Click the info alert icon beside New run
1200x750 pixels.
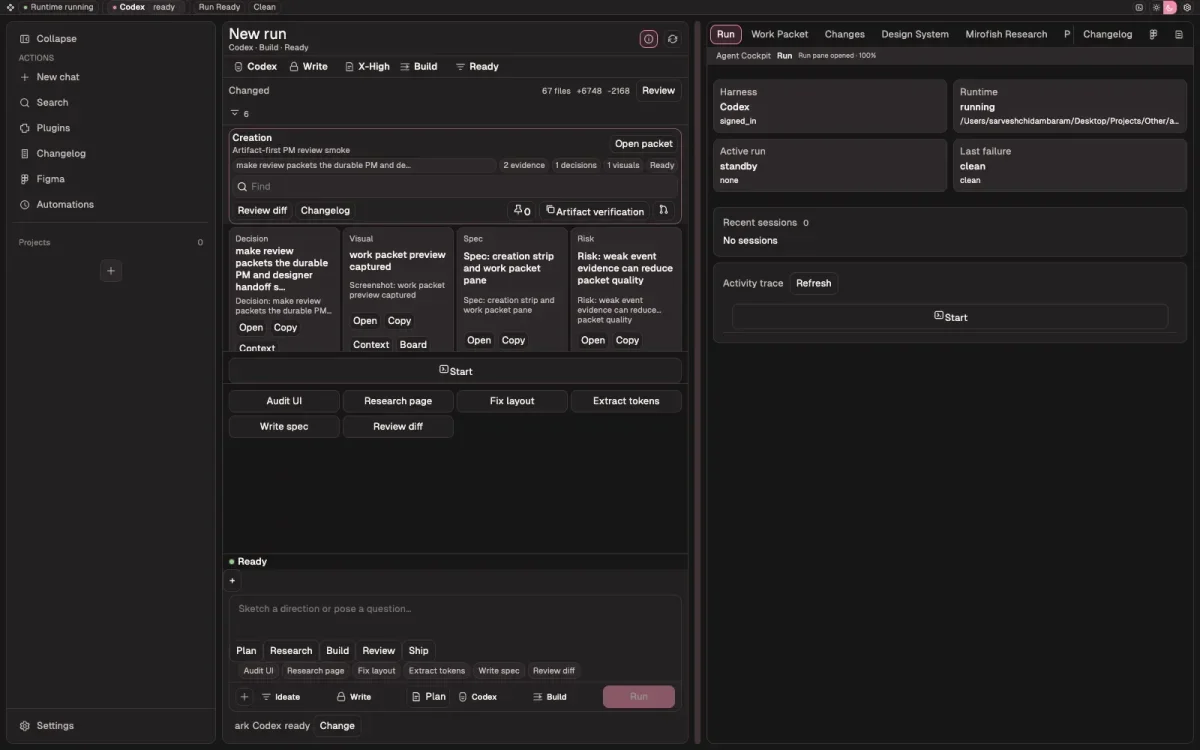pos(649,39)
